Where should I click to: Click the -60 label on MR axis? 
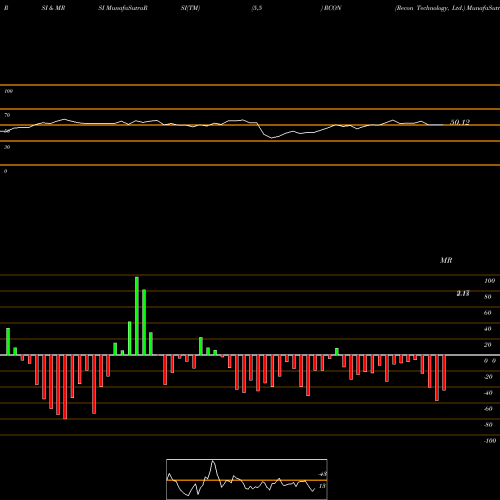(x=488, y=409)
